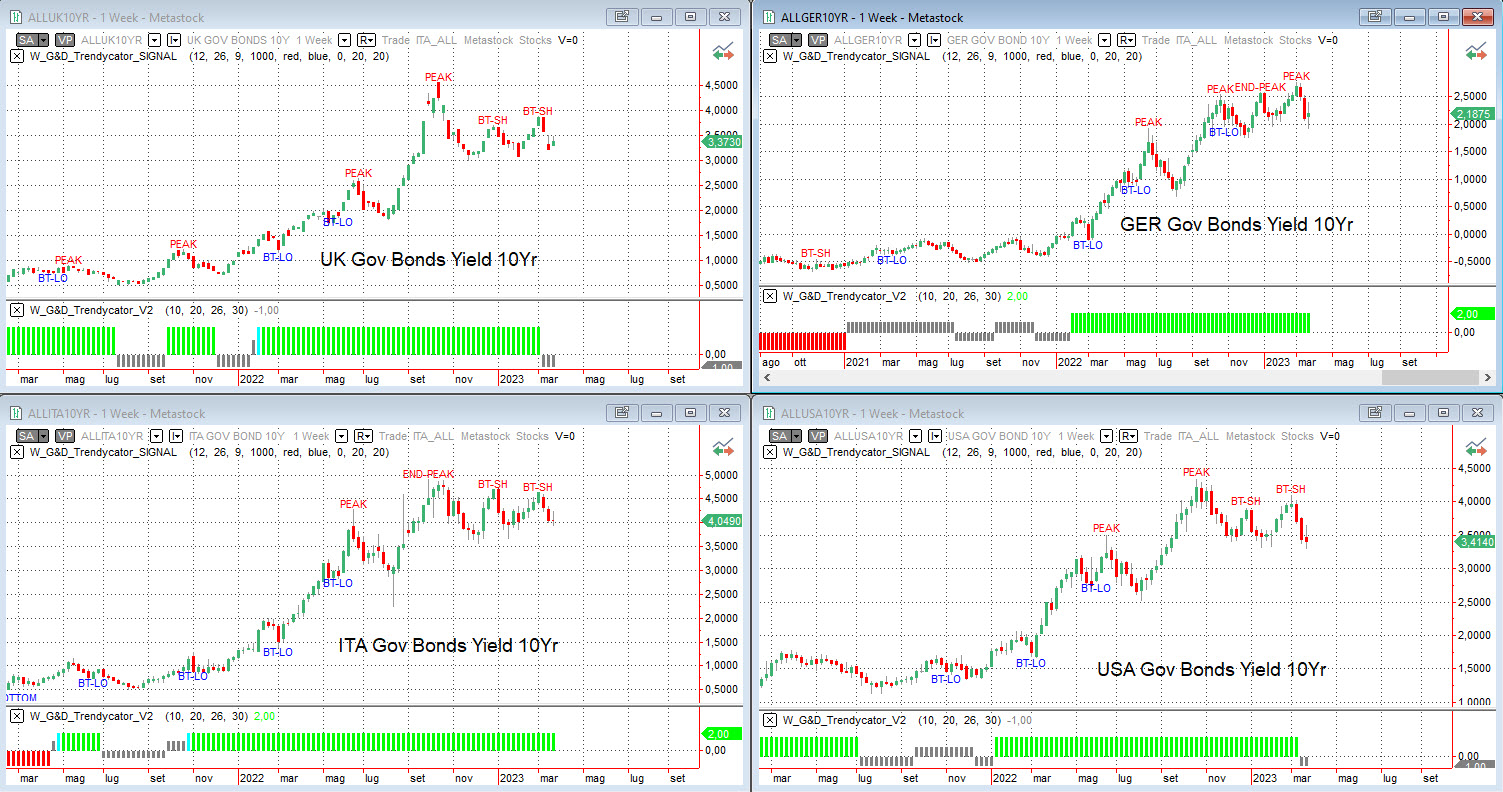Click Trade in the ALLUK10YR window toolbar

point(397,40)
